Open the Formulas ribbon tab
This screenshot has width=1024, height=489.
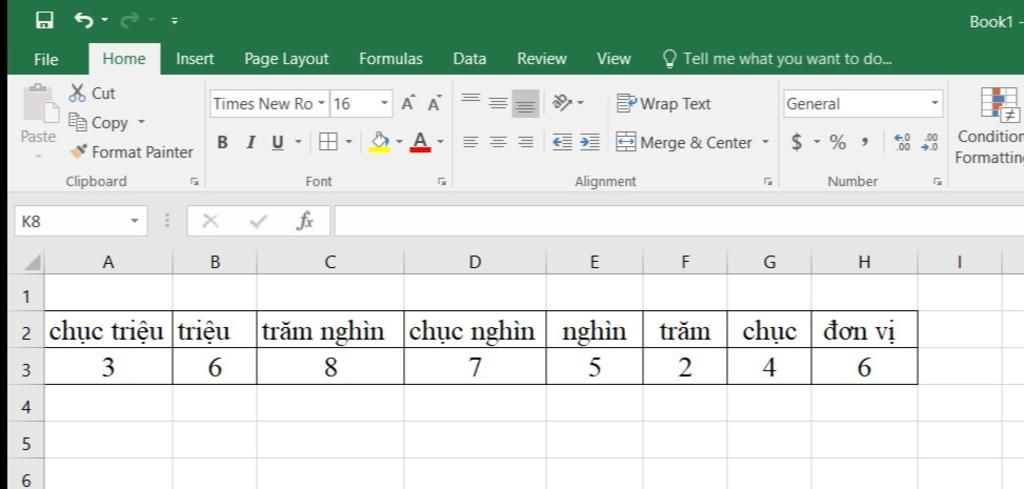(x=390, y=59)
